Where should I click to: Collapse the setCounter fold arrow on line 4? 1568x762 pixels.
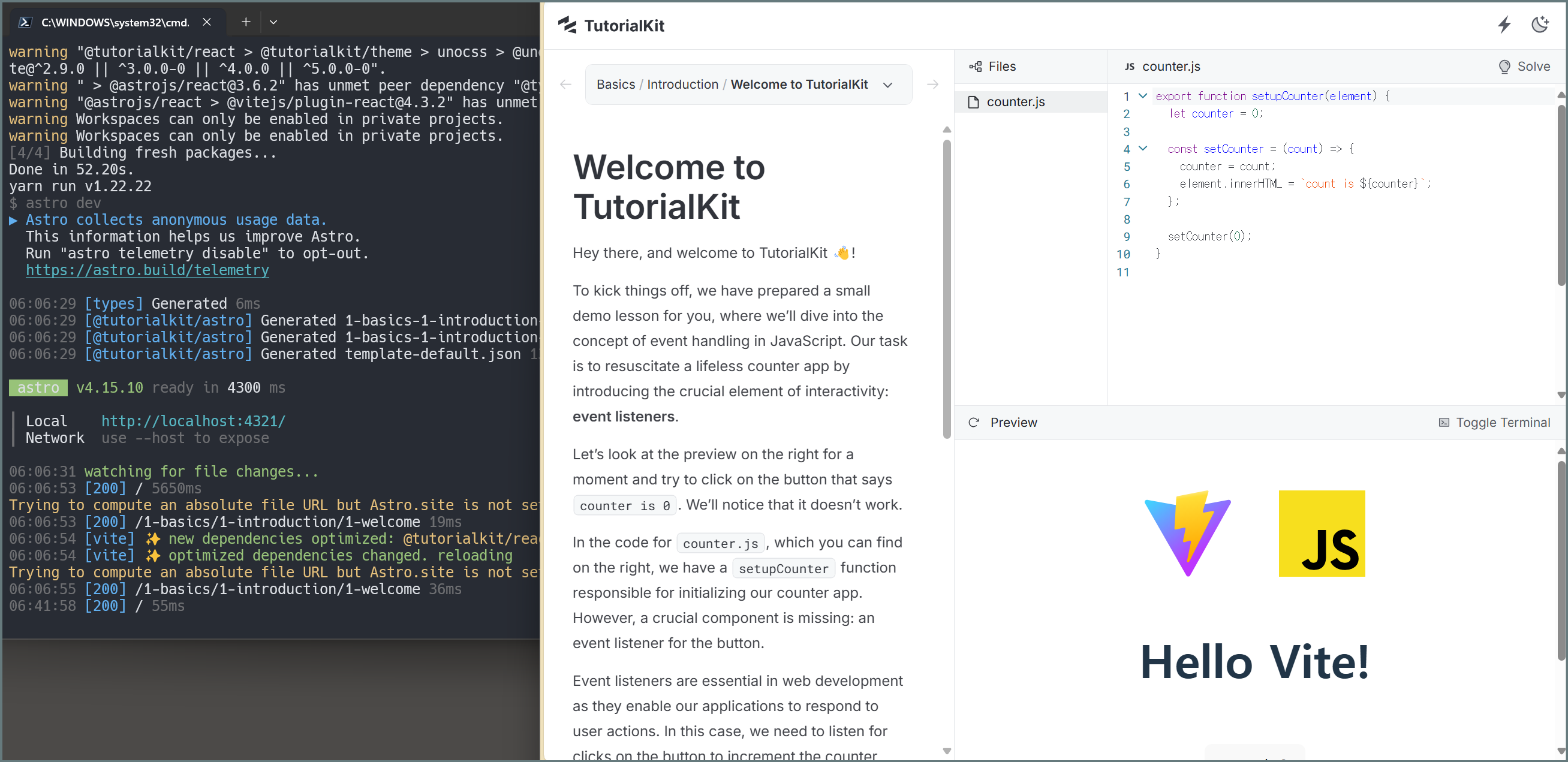[x=1142, y=148]
